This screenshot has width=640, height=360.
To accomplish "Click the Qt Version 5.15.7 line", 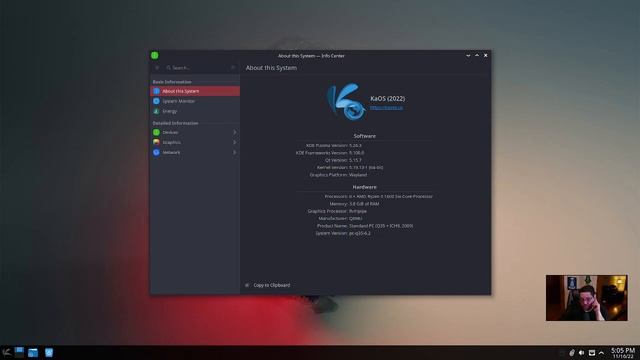I will 343,160.
